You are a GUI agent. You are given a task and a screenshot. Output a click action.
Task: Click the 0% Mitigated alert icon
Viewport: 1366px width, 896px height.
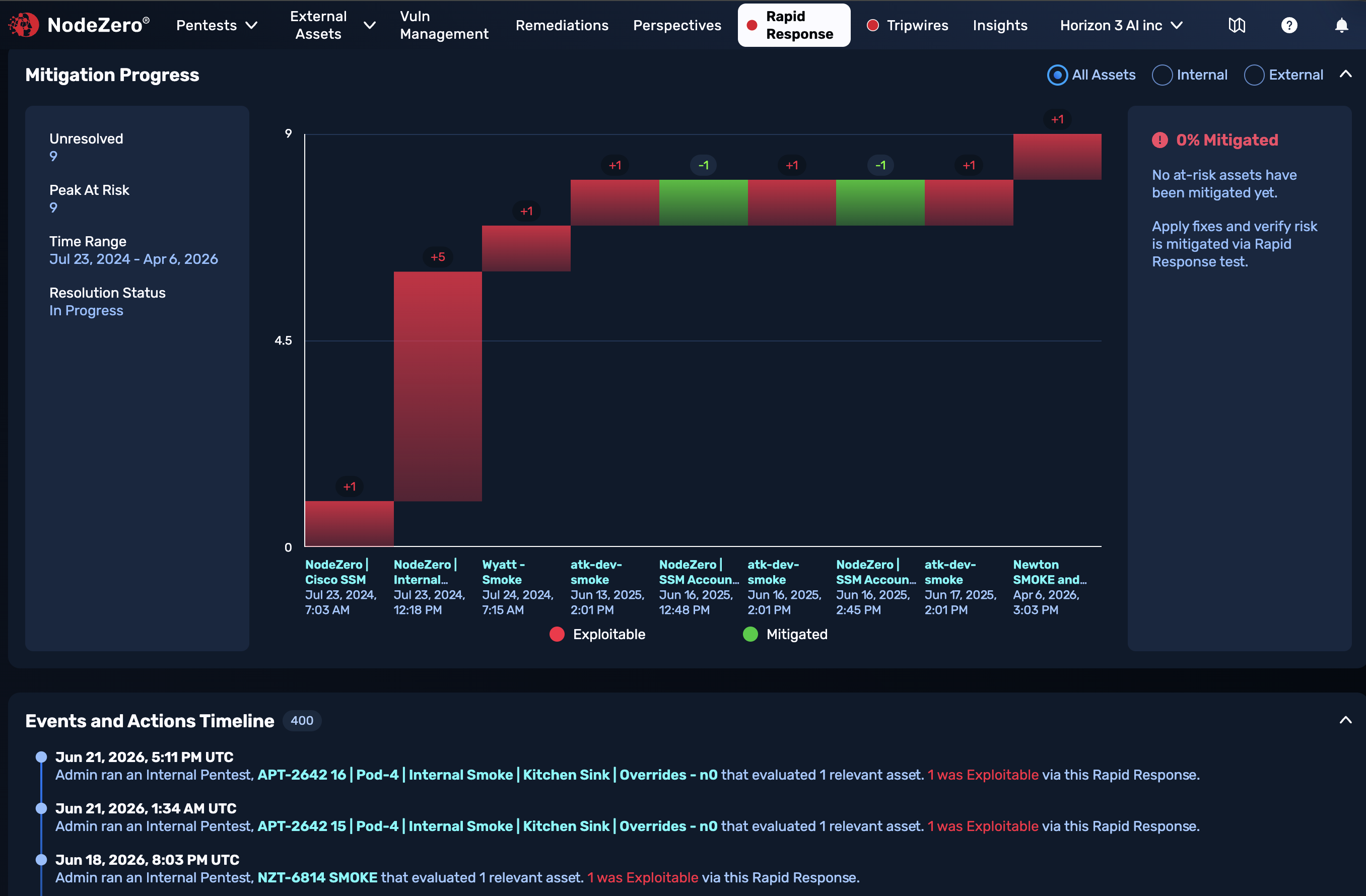point(1159,140)
